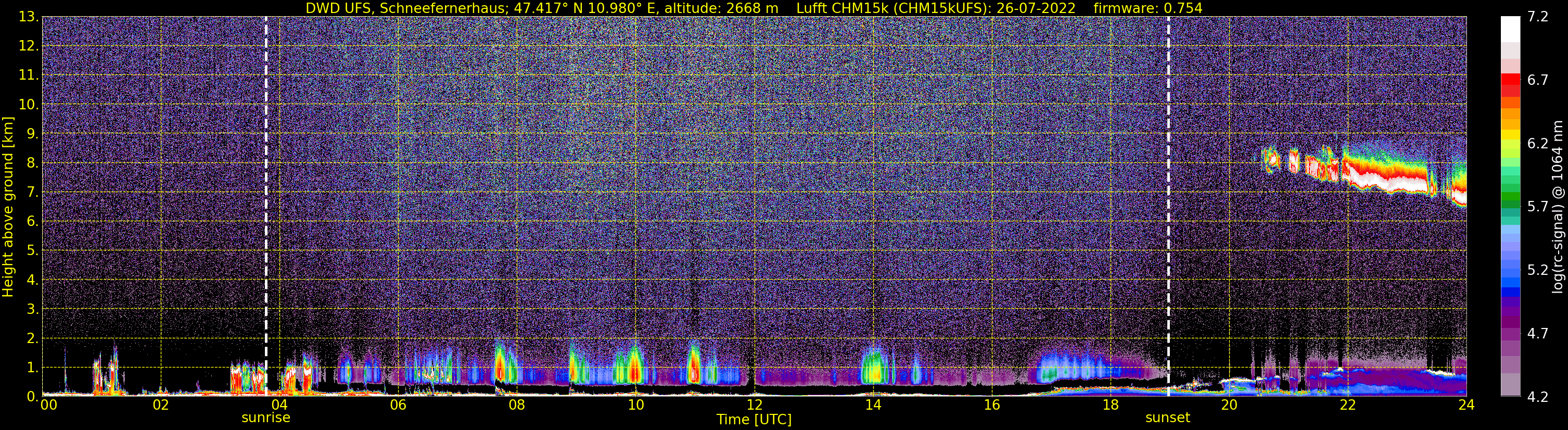The image size is (1568, 430).
Task: Click the 7.2 colorbar value label
Action: coord(1538,17)
